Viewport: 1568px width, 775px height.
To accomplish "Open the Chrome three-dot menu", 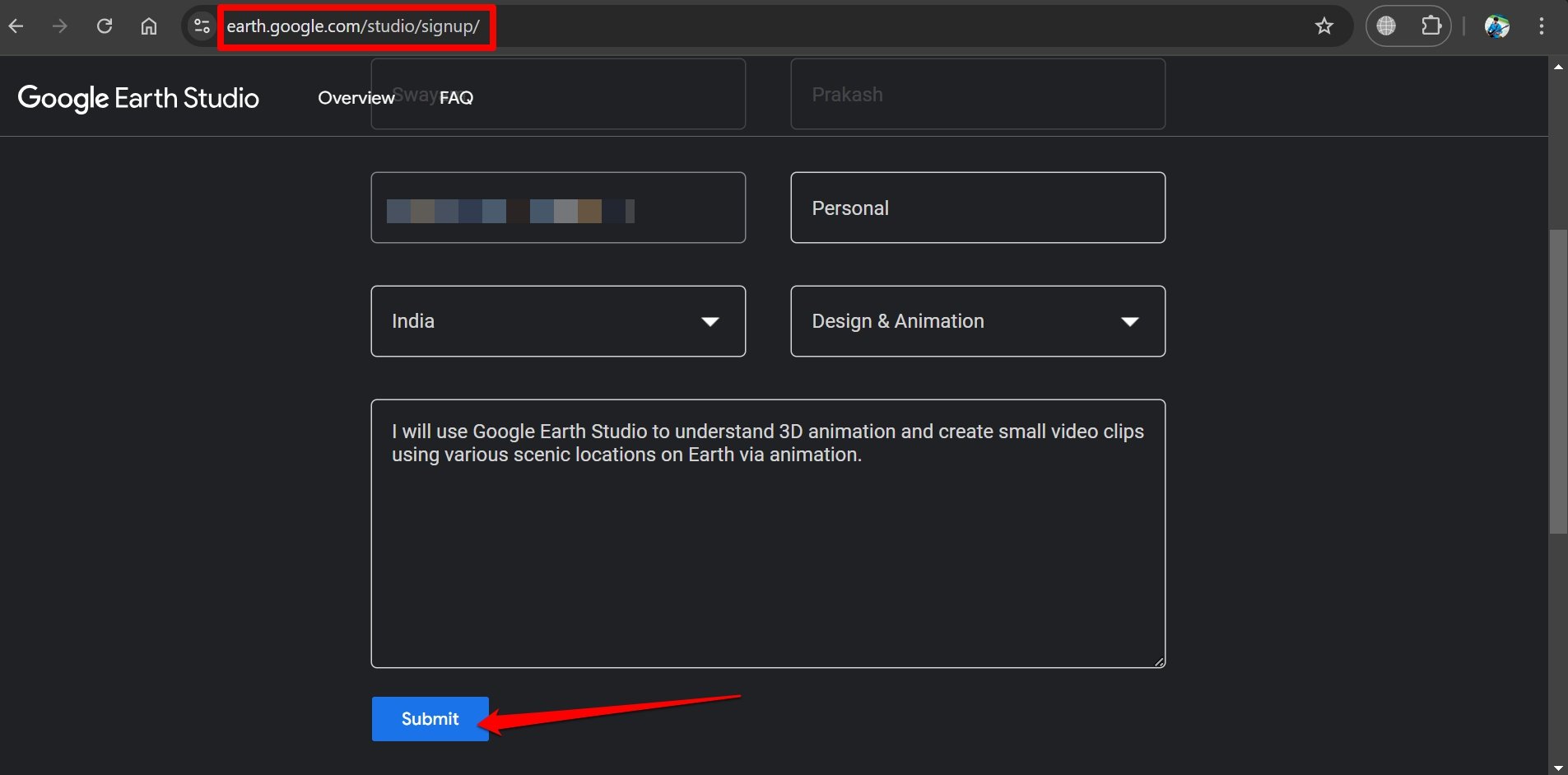I will [1542, 26].
